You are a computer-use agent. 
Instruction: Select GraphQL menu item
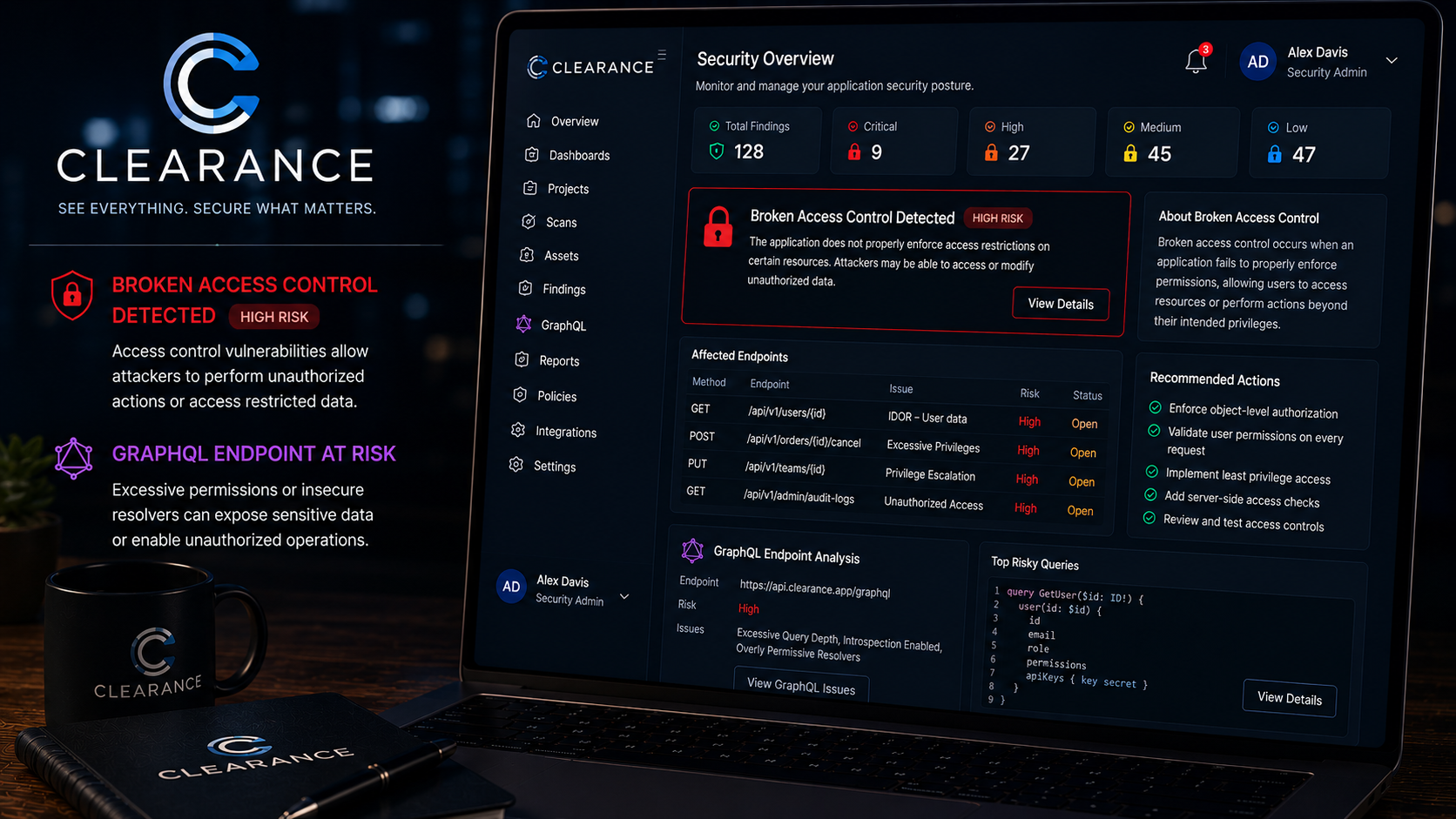click(x=563, y=326)
